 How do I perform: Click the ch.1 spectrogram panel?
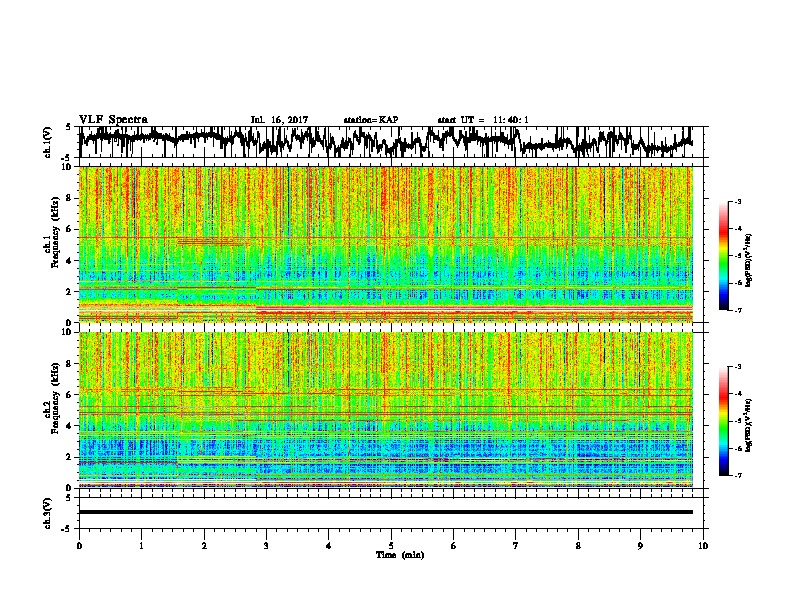click(x=386, y=244)
